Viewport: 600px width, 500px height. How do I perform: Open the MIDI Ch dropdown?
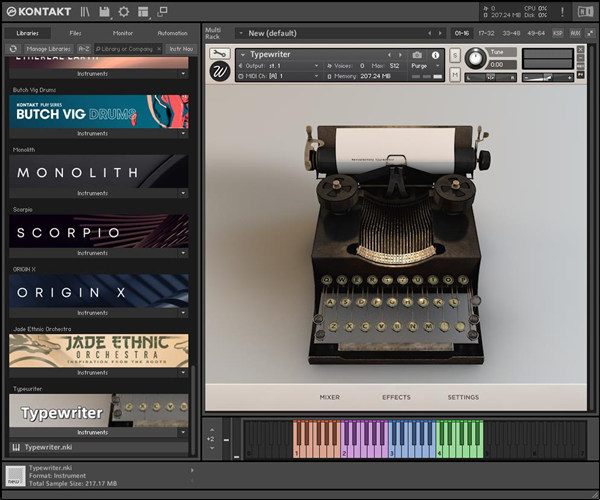[279, 76]
